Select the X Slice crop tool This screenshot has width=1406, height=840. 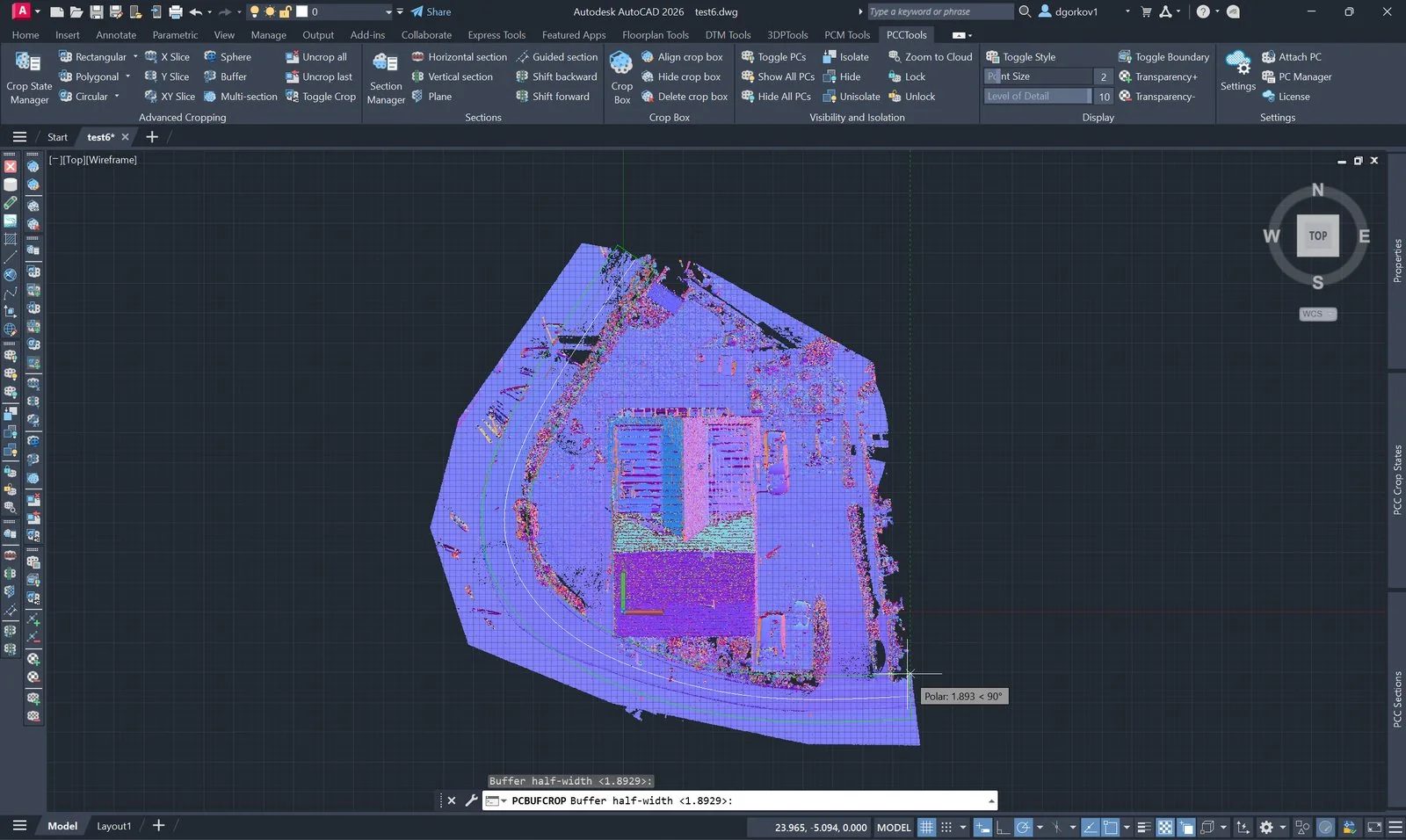point(167,56)
